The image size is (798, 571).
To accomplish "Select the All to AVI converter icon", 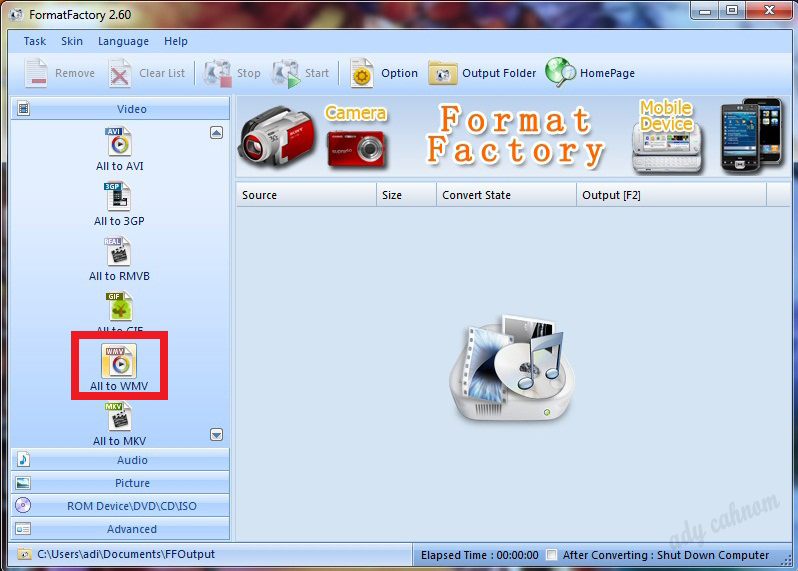I will pos(119,141).
